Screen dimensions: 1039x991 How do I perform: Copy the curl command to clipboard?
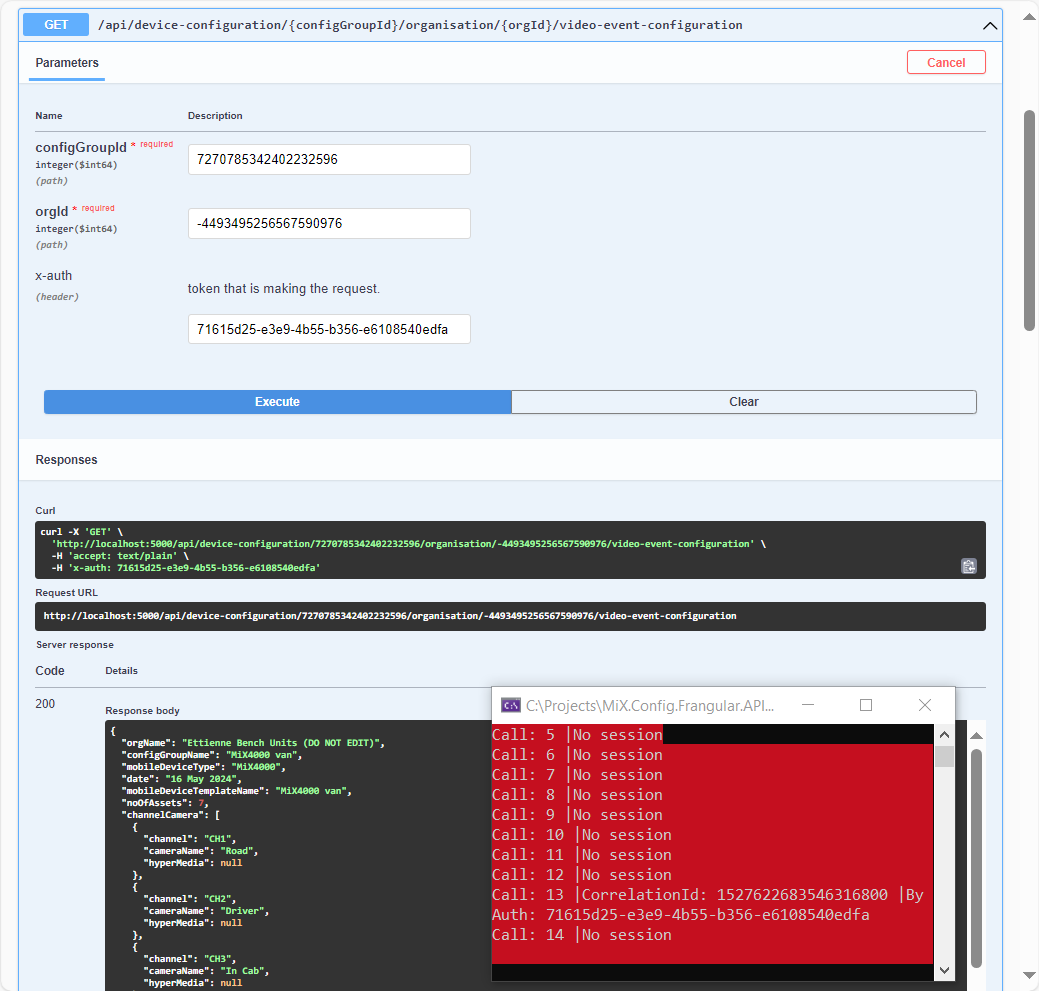tap(968, 566)
